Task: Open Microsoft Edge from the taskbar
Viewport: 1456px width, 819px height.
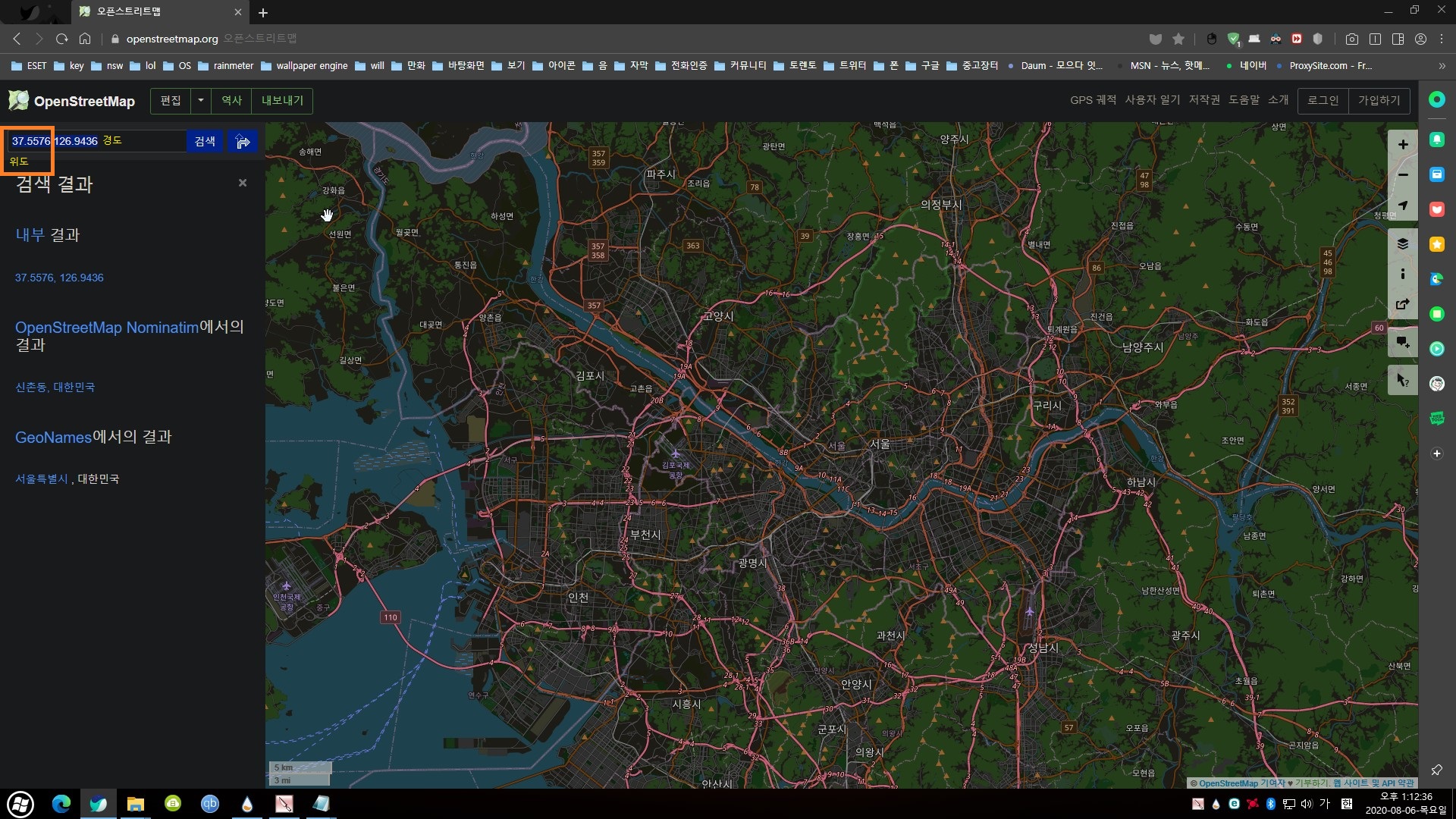Action: click(x=61, y=804)
